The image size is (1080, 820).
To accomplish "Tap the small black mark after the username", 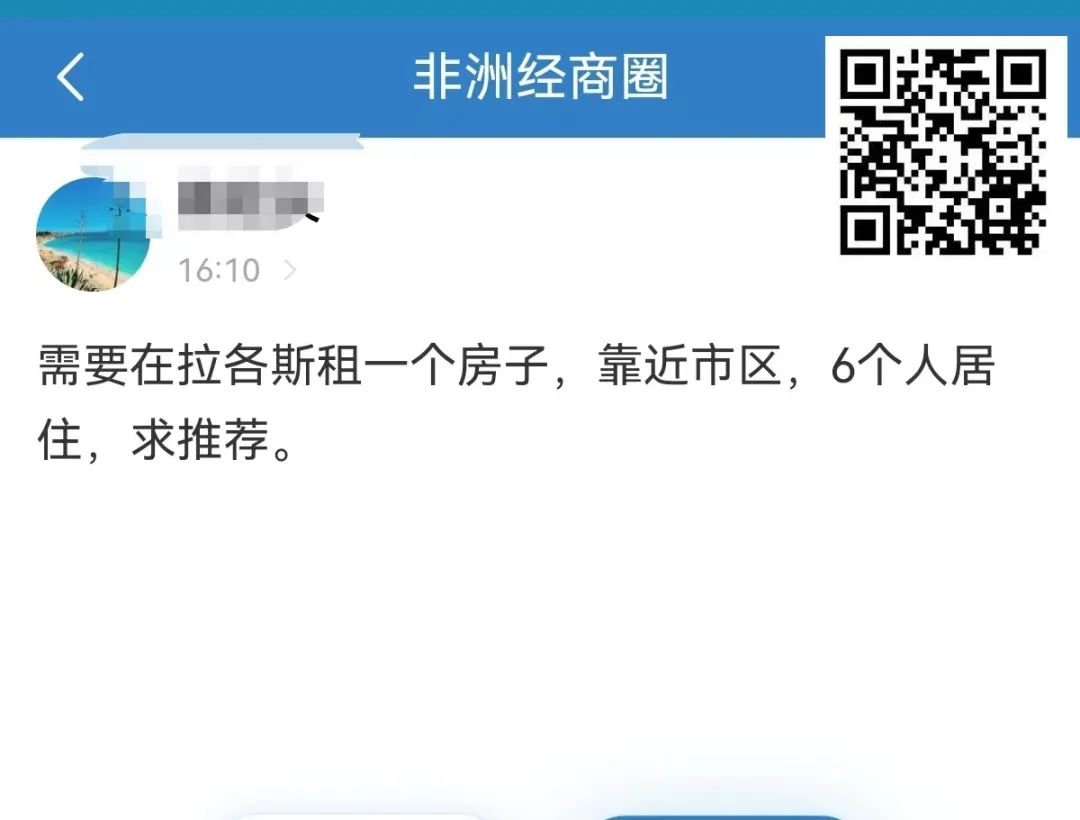I will (x=312, y=218).
